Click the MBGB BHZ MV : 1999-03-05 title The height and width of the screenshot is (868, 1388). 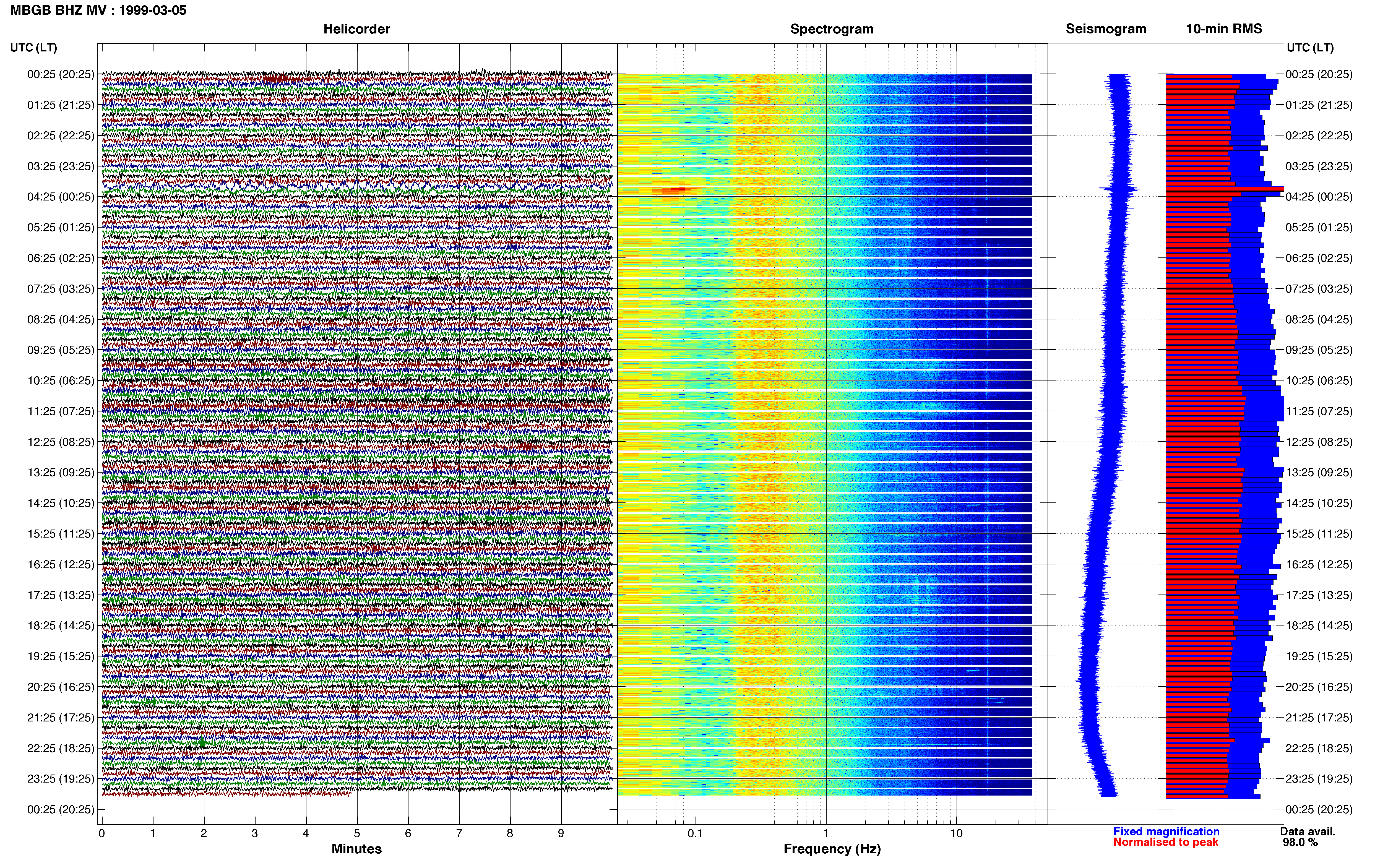[98, 10]
